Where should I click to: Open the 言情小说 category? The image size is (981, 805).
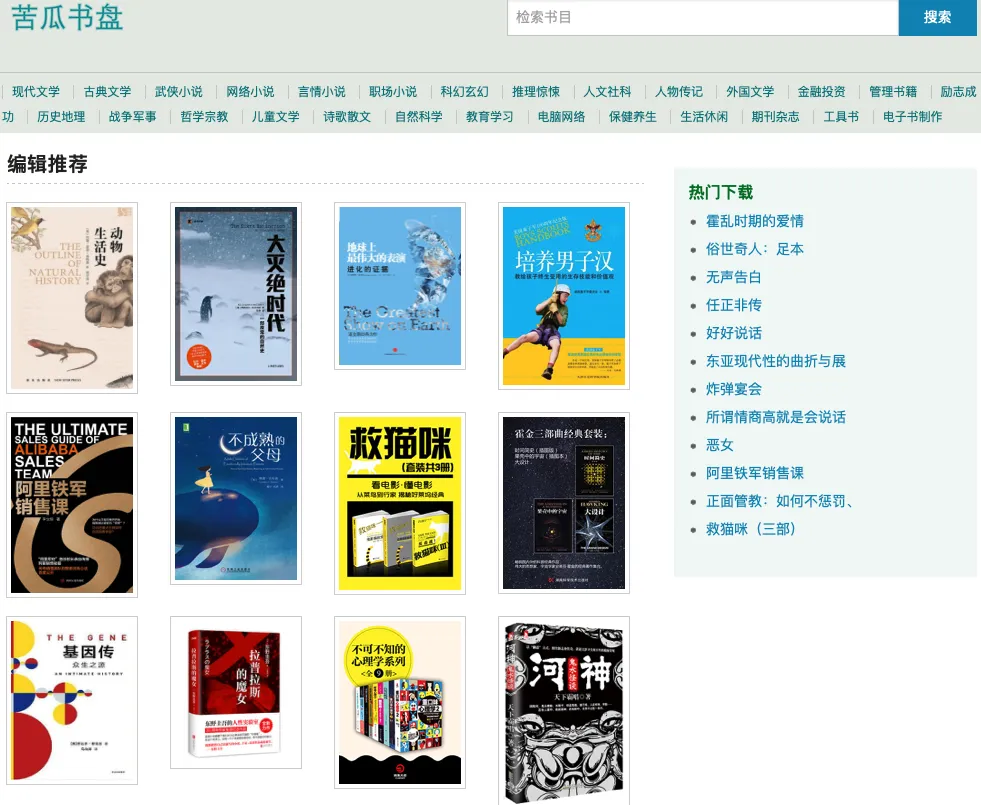pos(322,92)
